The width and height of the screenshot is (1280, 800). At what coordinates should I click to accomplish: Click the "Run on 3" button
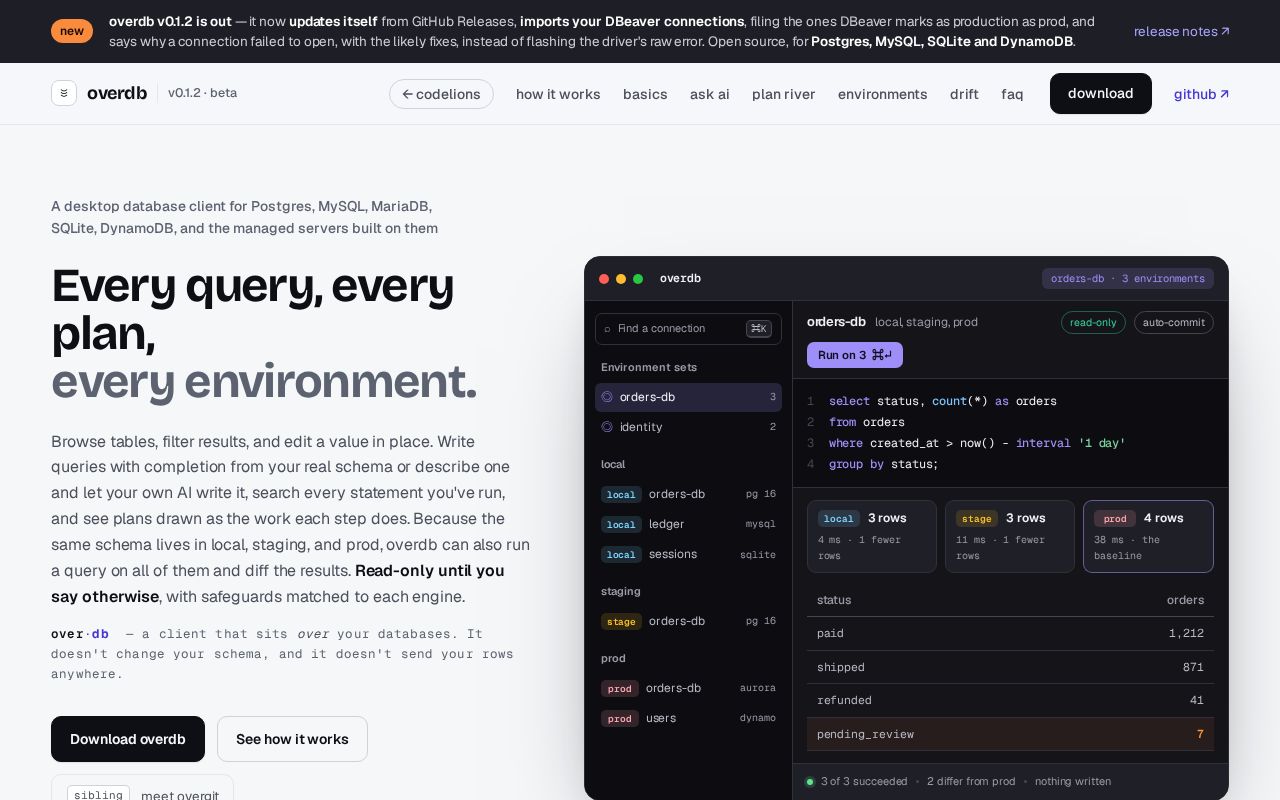(x=855, y=355)
